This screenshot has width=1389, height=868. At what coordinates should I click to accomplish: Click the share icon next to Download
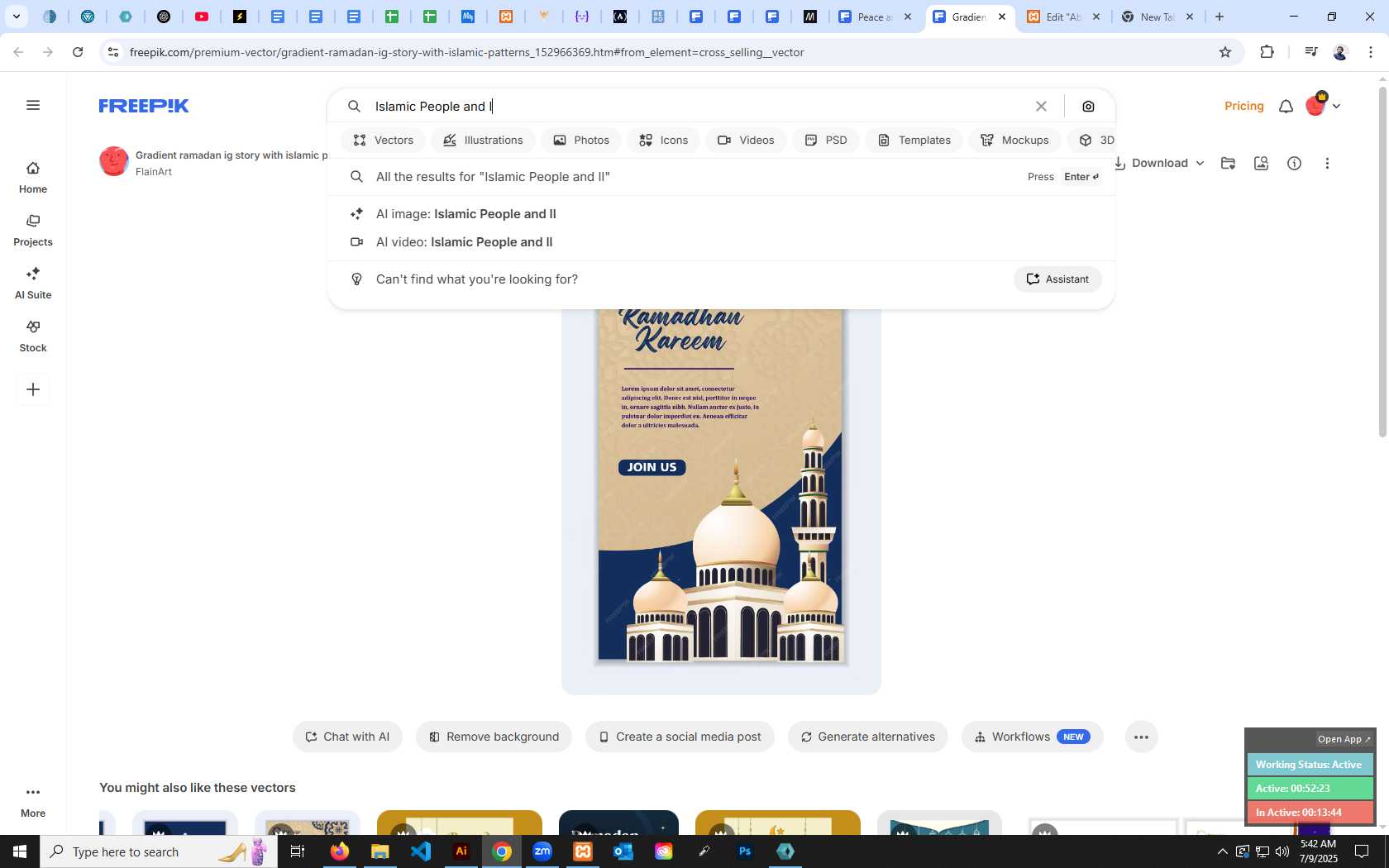[x=1261, y=163]
